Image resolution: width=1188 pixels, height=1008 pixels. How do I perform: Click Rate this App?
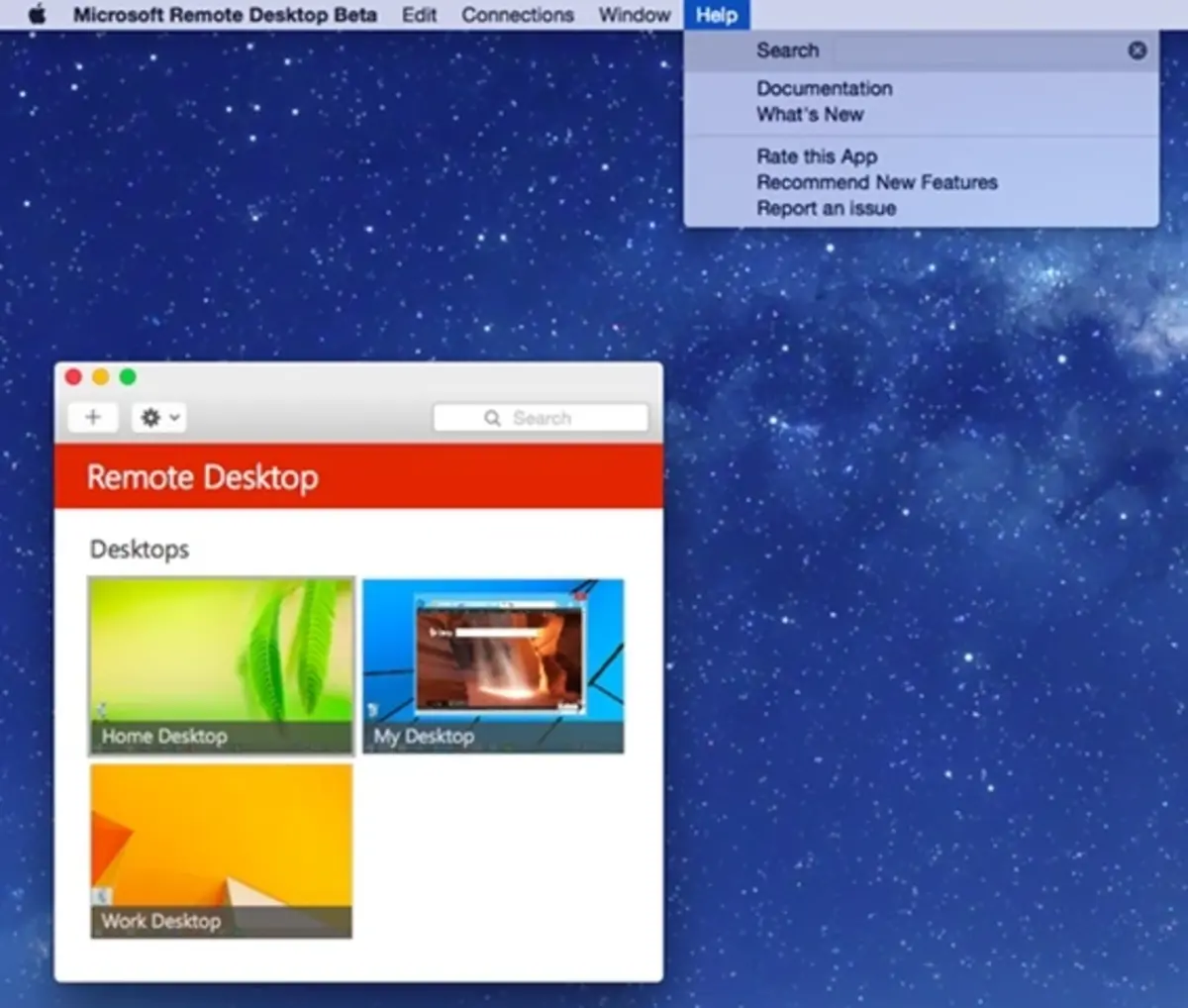click(817, 155)
